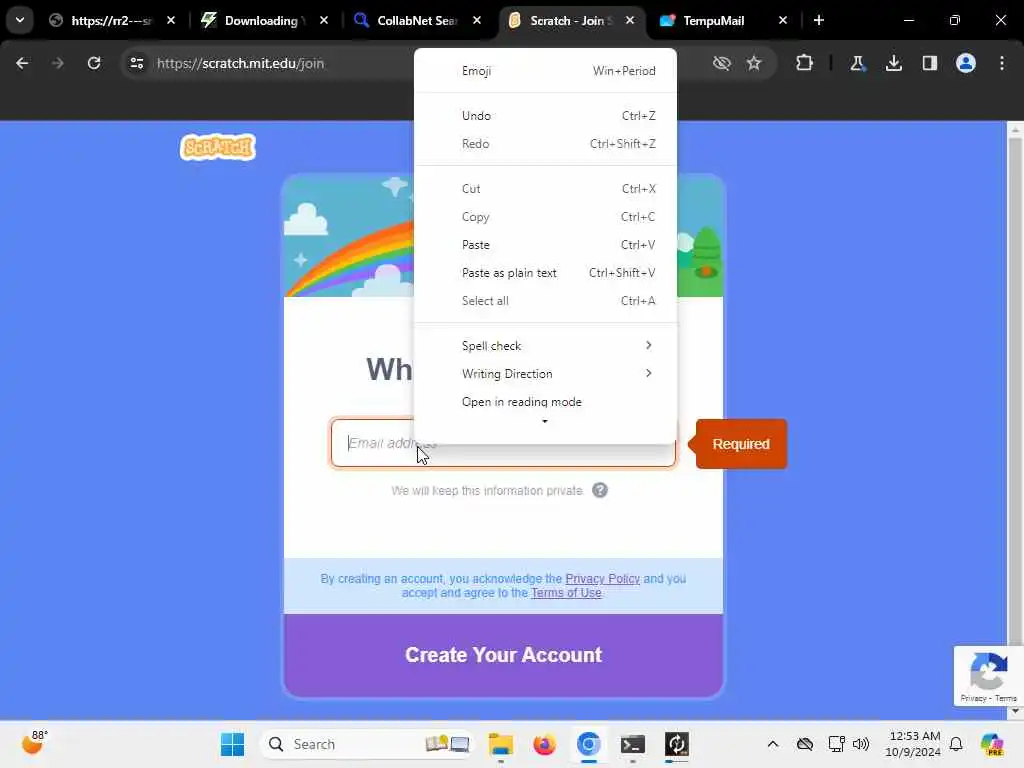Image resolution: width=1024 pixels, height=768 pixels.
Task: Switch to the Downloading tab
Action: click(x=260, y=21)
